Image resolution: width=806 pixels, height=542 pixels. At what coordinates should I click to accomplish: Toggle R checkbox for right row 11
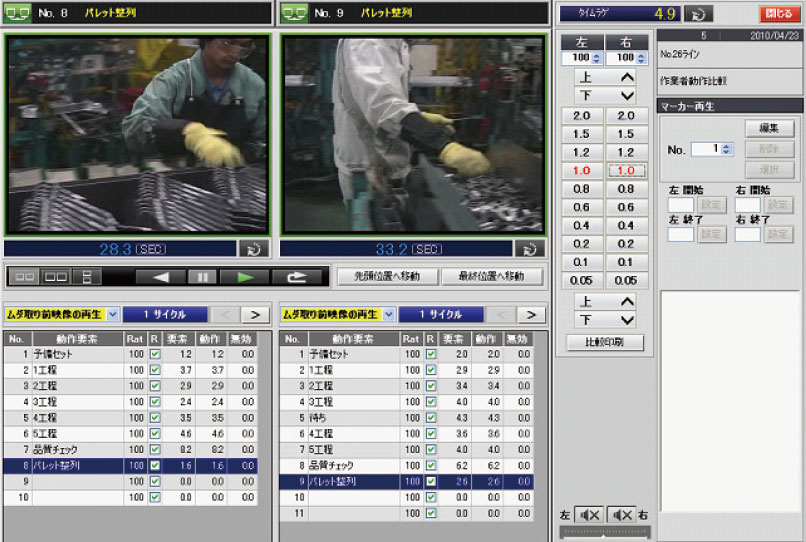click(431, 514)
